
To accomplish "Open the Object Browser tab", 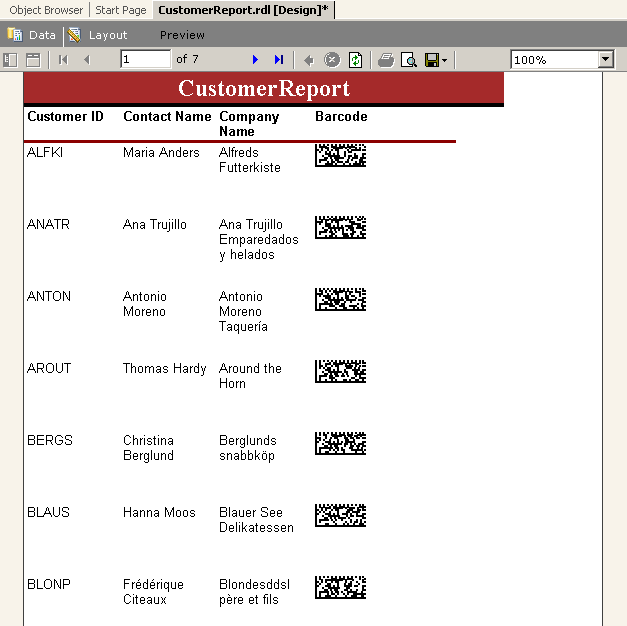I will tap(46, 10).
